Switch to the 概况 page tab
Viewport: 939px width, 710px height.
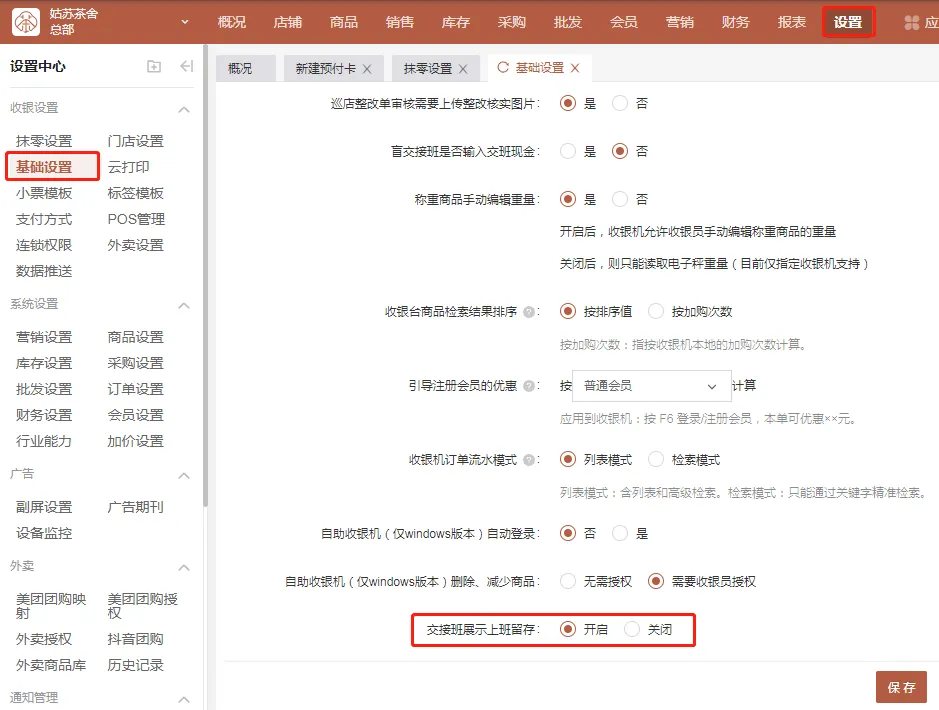tap(240, 69)
